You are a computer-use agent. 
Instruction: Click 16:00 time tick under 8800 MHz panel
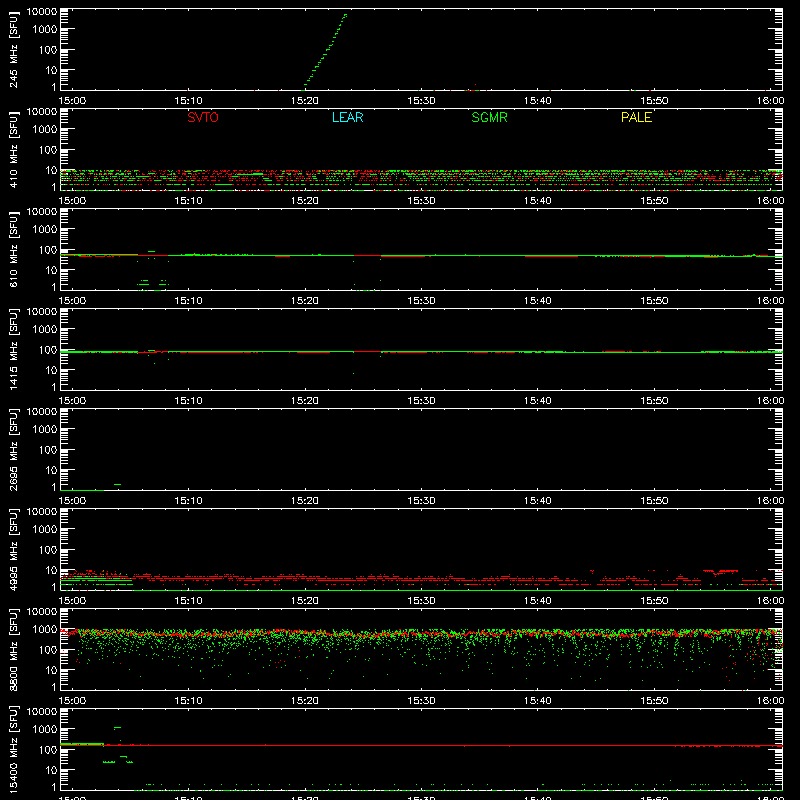(x=770, y=701)
